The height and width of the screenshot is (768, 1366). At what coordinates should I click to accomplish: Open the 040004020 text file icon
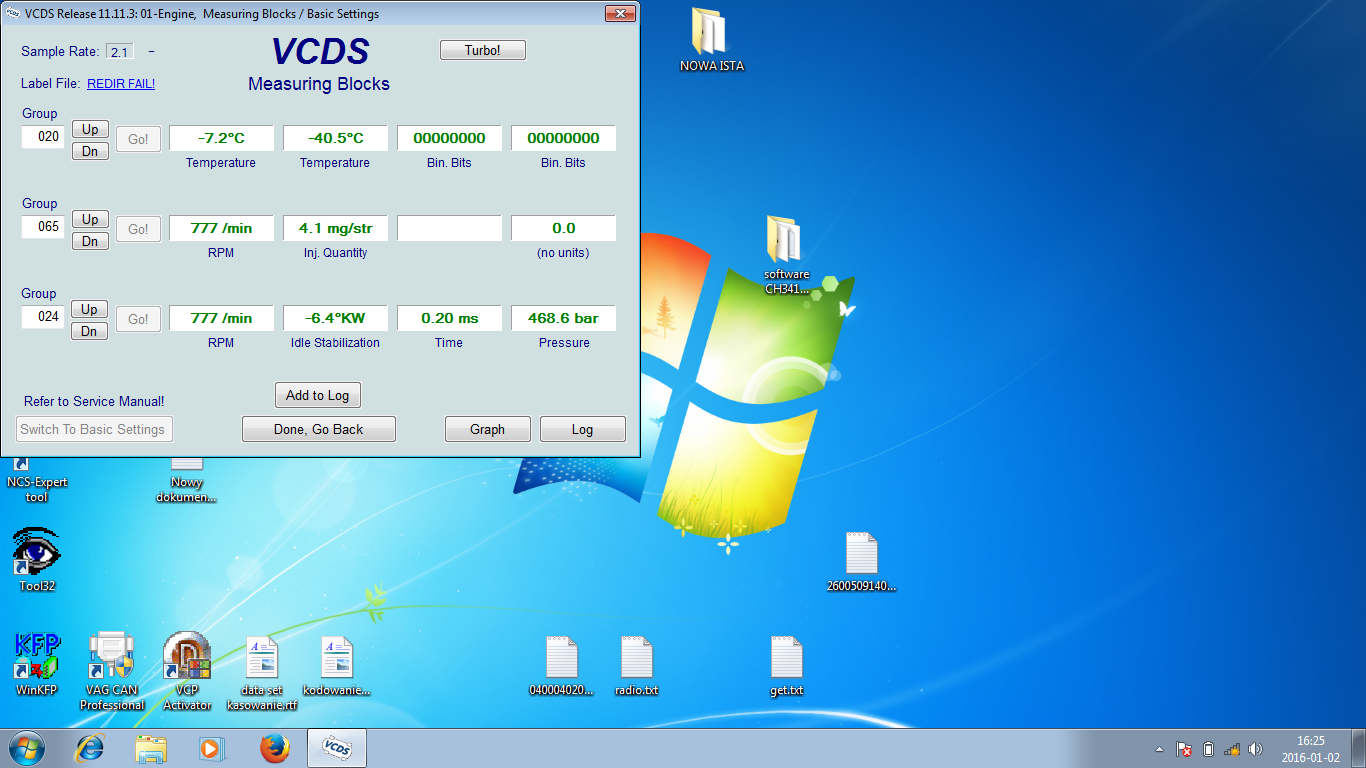(x=562, y=658)
